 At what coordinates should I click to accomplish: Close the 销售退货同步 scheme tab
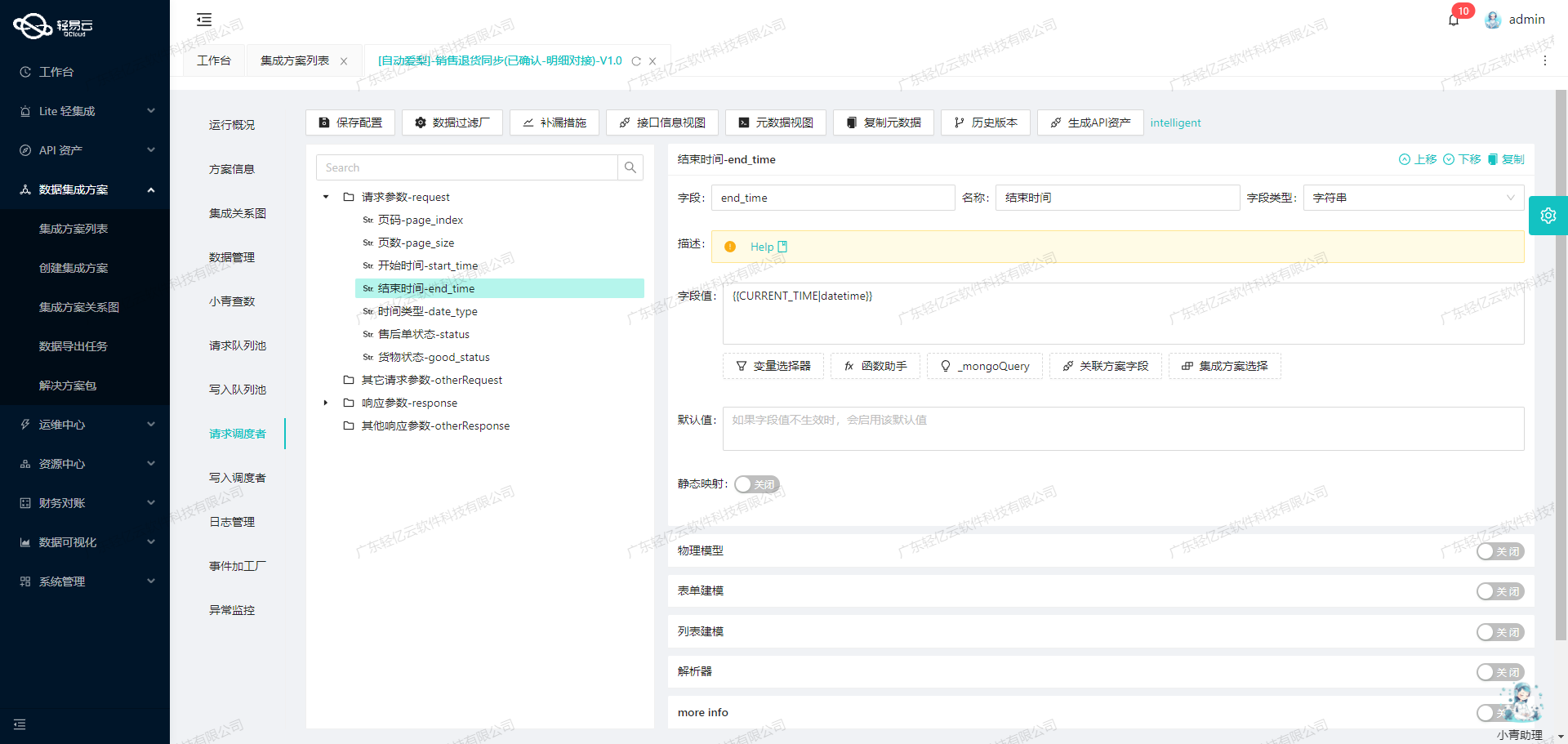click(x=653, y=61)
